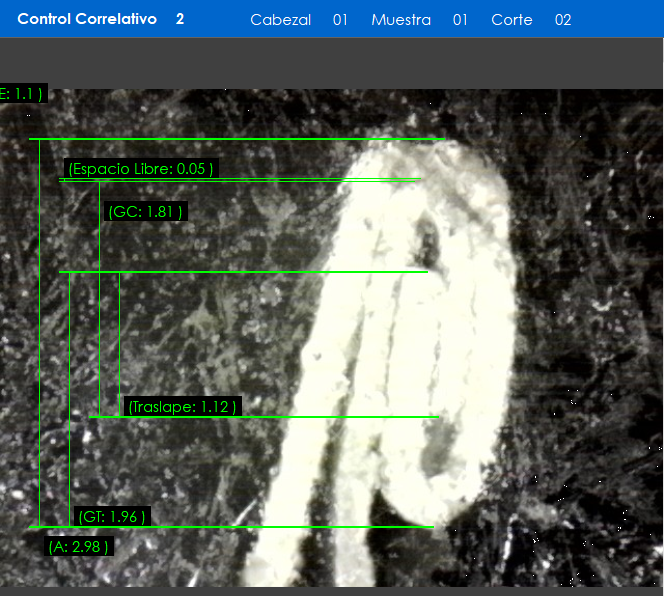Select the Muestra value 01
This screenshot has width=664, height=596.
tap(460, 20)
